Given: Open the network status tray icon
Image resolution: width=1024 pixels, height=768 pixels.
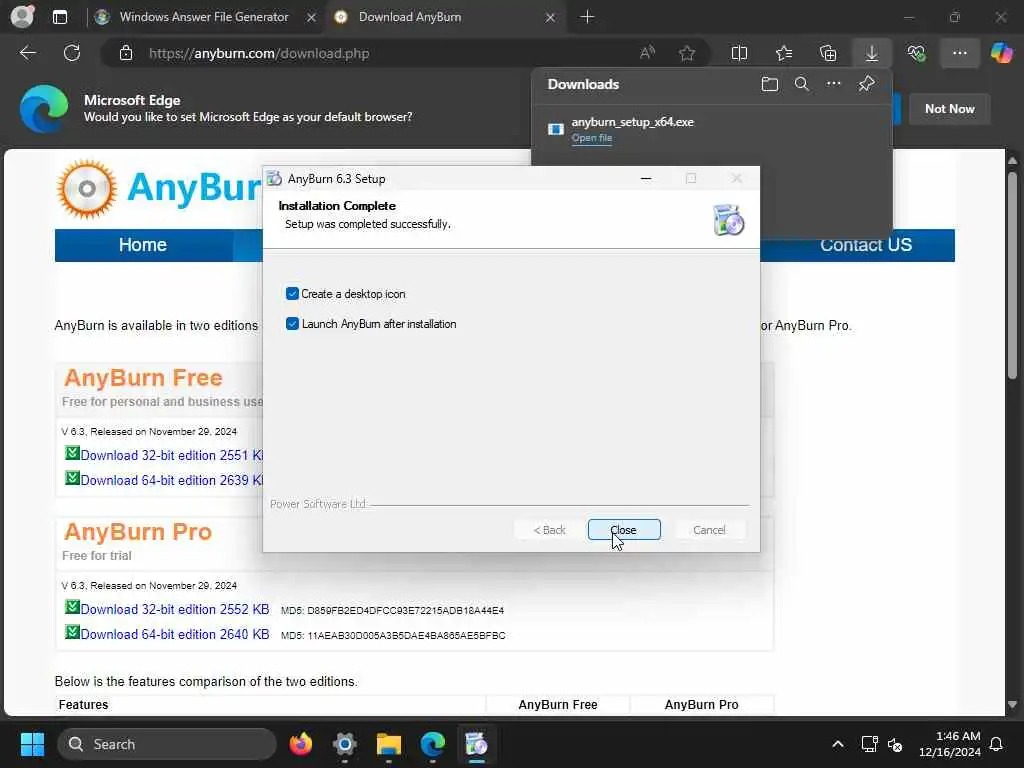Looking at the screenshot, I should pos(869,744).
